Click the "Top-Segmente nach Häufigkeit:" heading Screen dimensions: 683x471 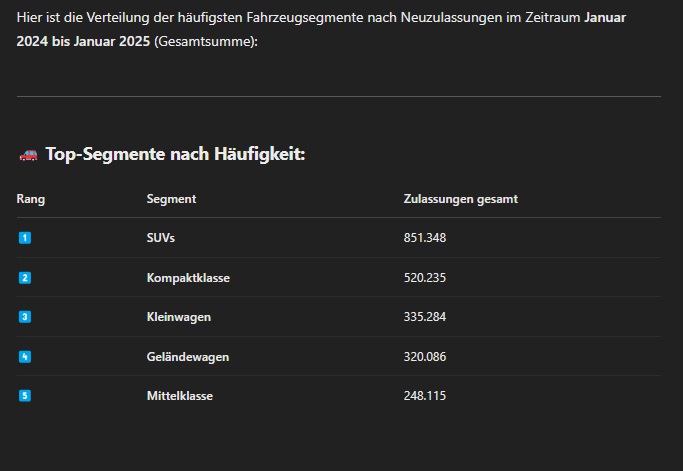(x=175, y=154)
